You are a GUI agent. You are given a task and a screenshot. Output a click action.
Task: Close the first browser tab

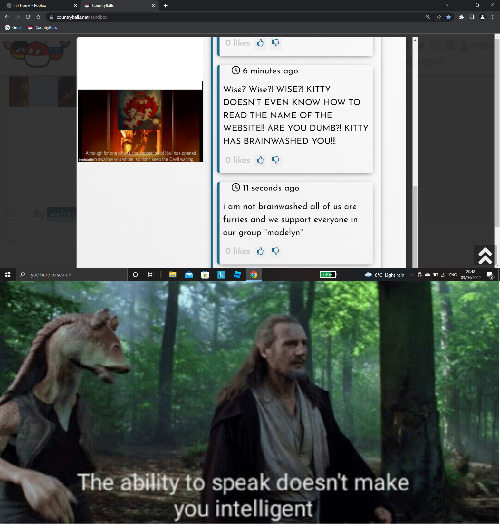pos(75,6)
